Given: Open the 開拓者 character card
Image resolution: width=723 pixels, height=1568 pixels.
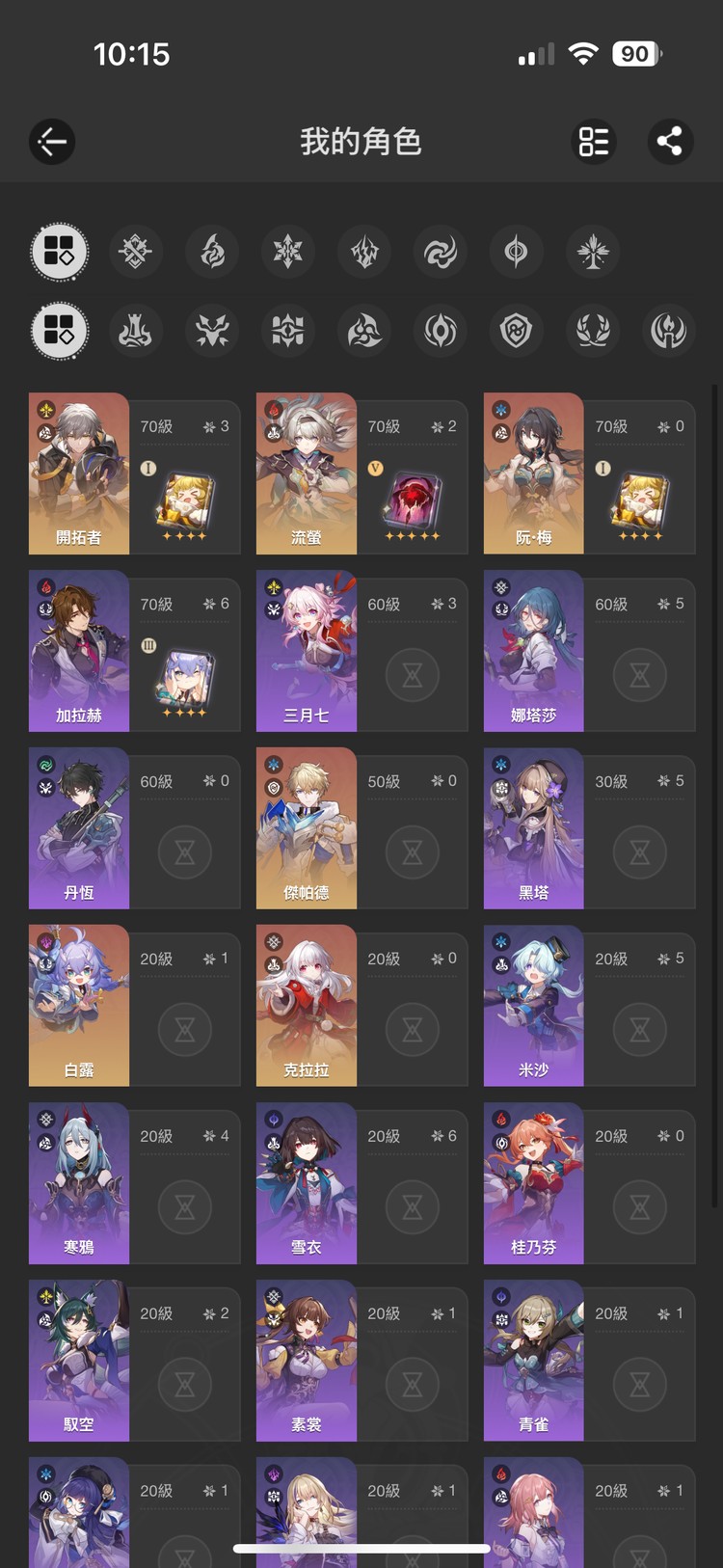Looking at the screenshot, I should pos(134,473).
